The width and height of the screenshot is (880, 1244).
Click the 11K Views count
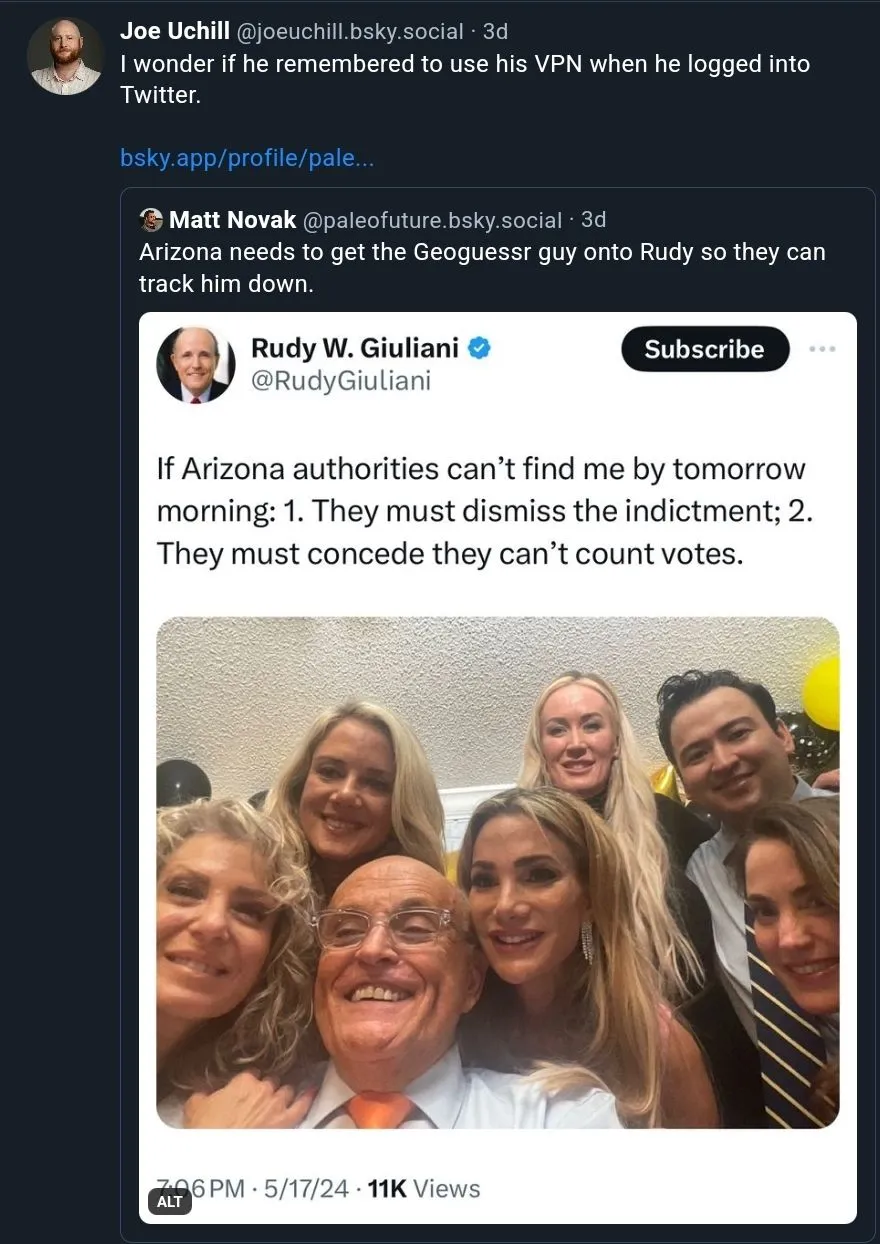pos(424,1188)
